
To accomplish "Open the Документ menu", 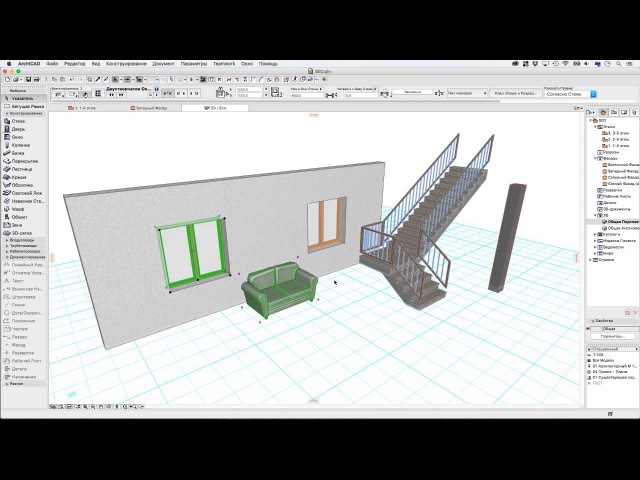I will 163,64.
